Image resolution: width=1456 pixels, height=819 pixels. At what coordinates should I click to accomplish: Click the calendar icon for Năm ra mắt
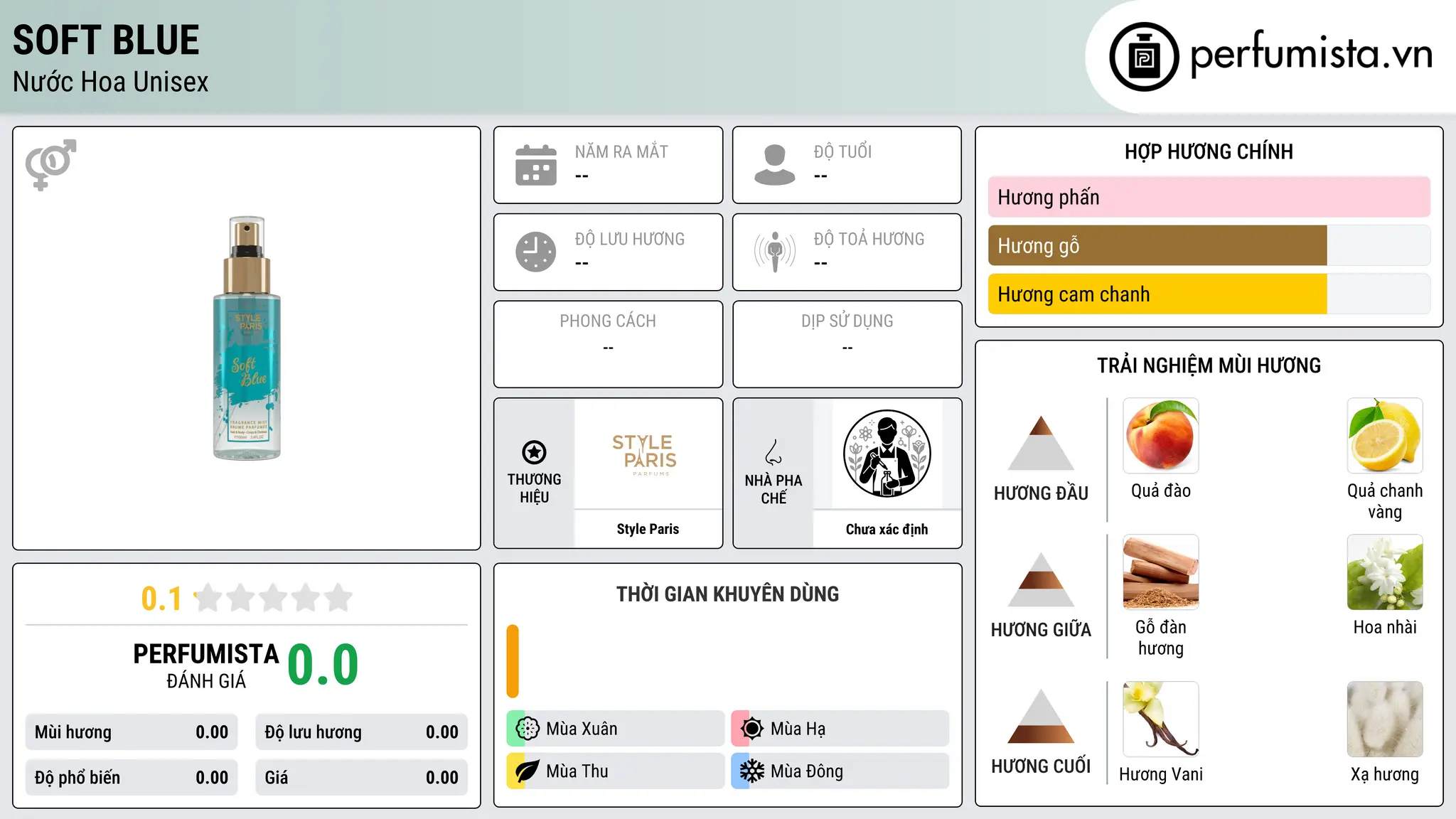pyautogui.click(x=536, y=165)
